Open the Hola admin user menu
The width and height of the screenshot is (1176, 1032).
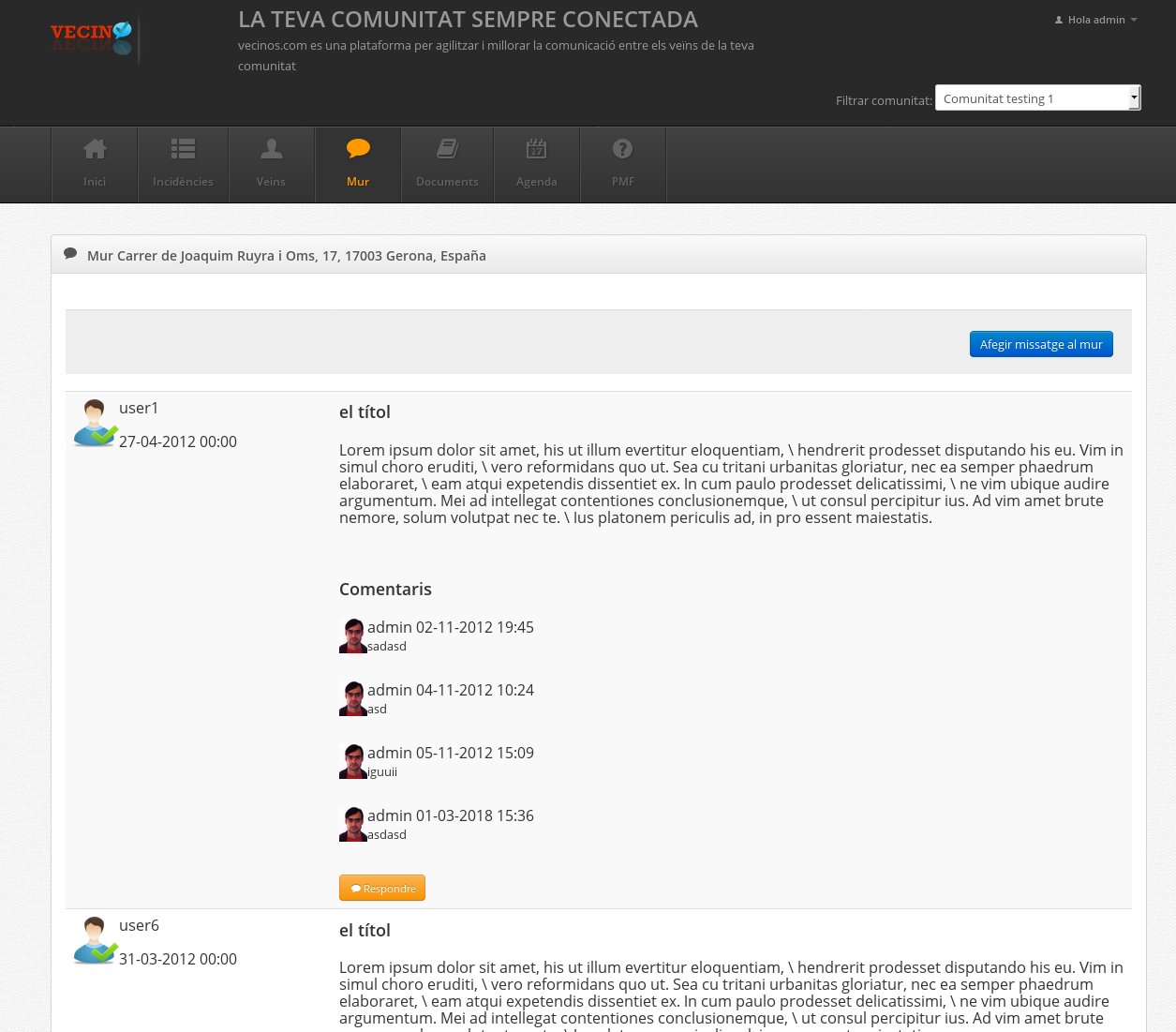1095,20
